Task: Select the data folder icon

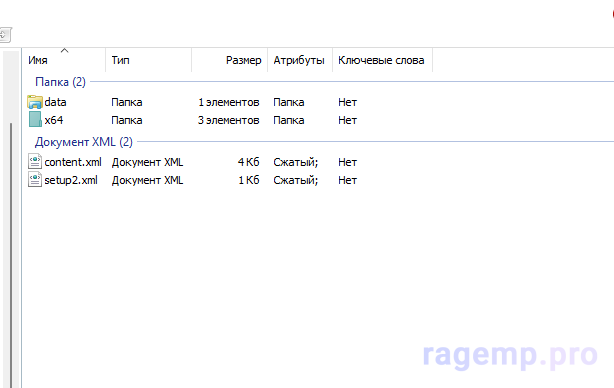Action: click(x=35, y=102)
